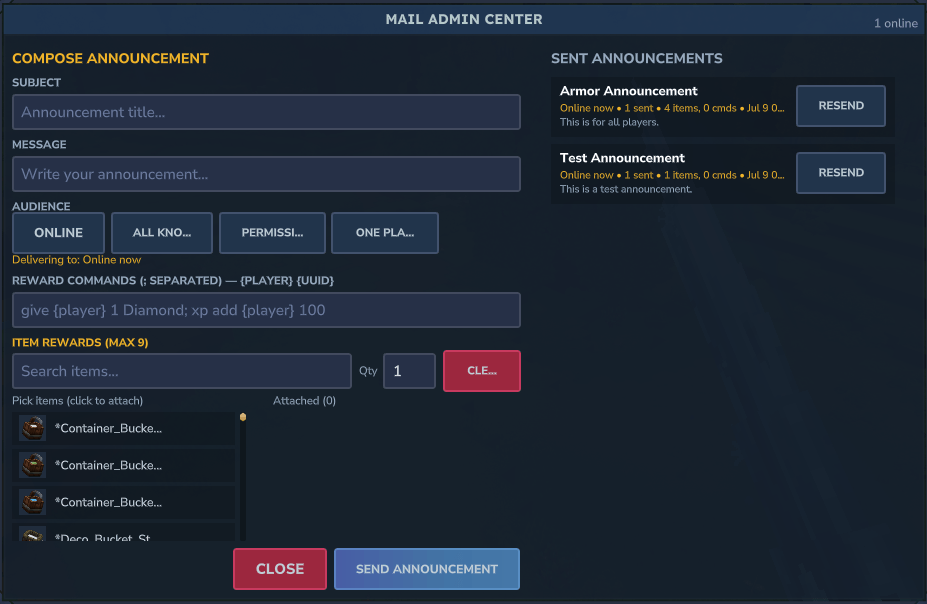Click 'This is a test announcement.' text
927x604 pixels.
tap(625, 189)
